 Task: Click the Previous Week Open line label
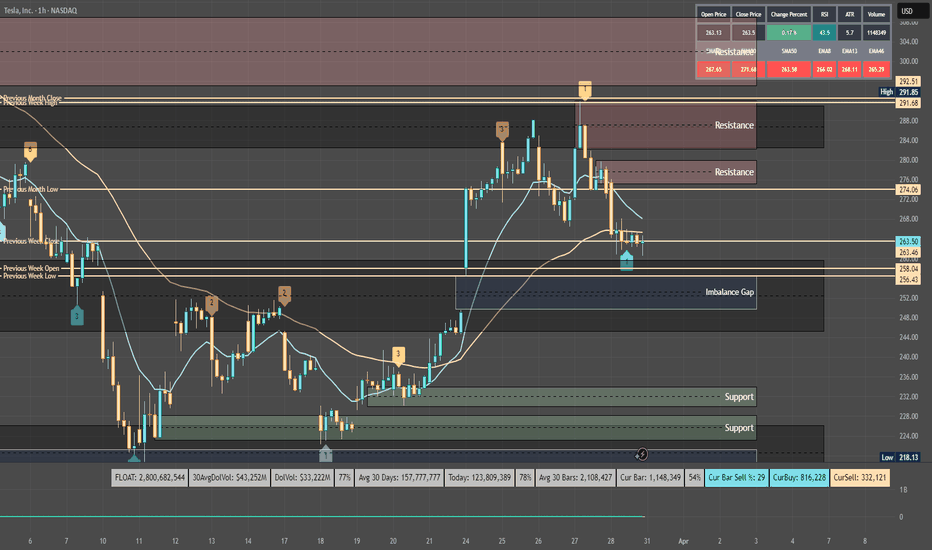click(x=32, y=268)
